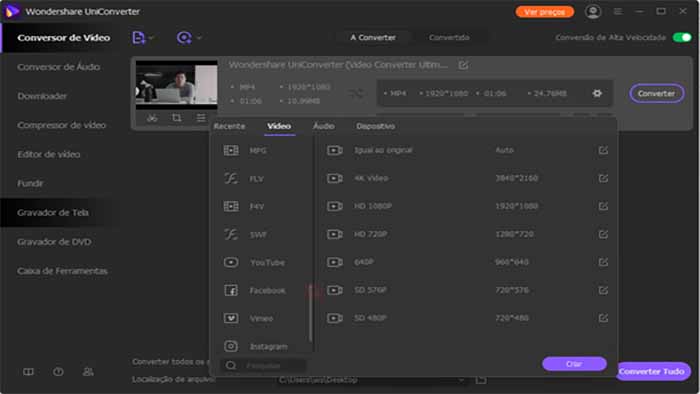
Task: Open the user account icon
Action: 593,12
